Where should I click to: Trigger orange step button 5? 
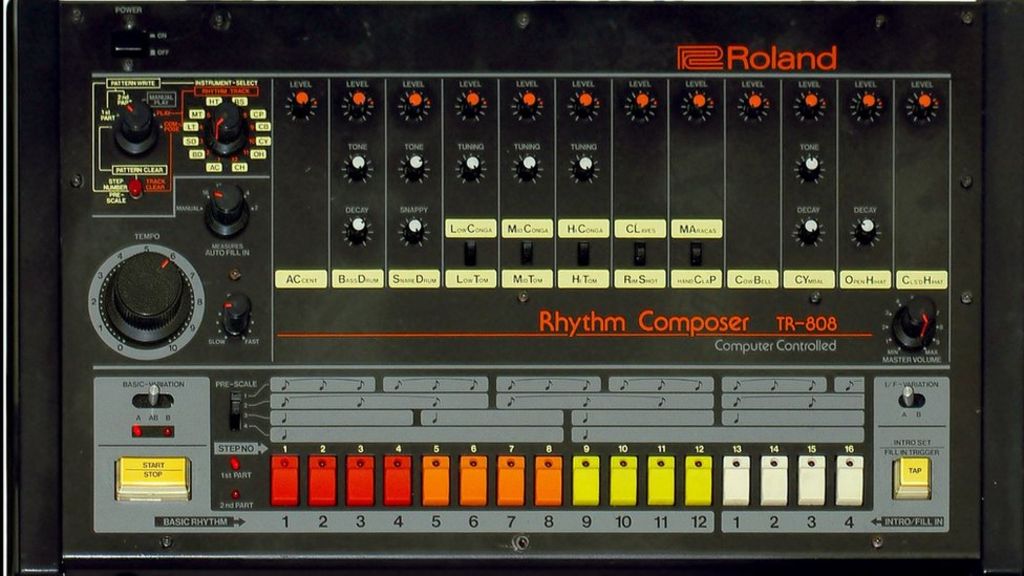(x=436, y=481)
